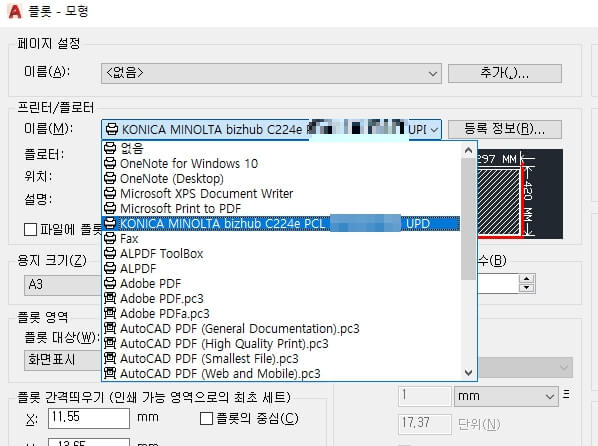This screenshot has width=598, height=446.
Task: Click plotter icon beside AutoCAD PDF High Quality Print
Action: (x=110, y=343)
